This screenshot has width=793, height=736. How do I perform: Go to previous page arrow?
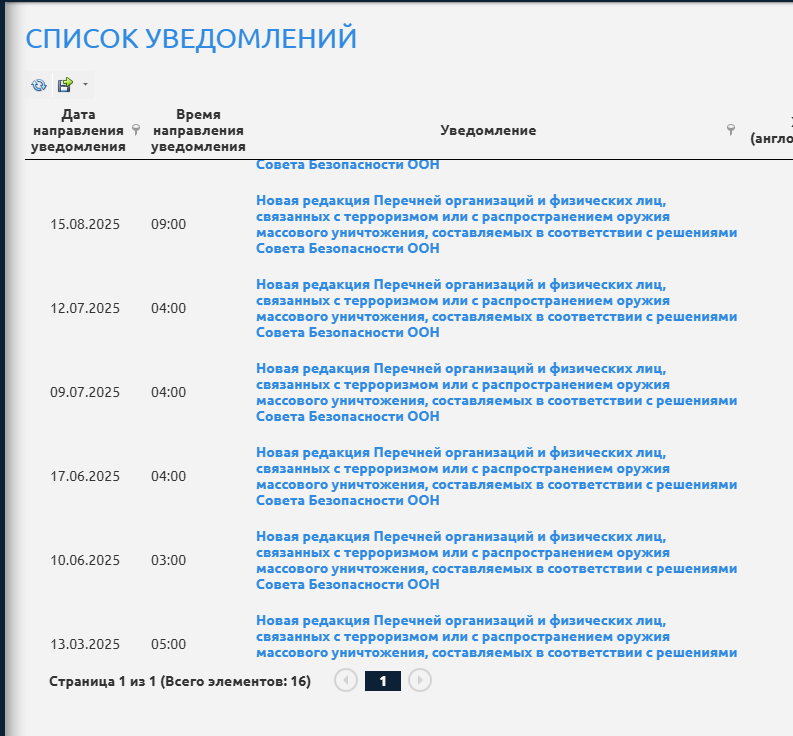tap(346, 680)
